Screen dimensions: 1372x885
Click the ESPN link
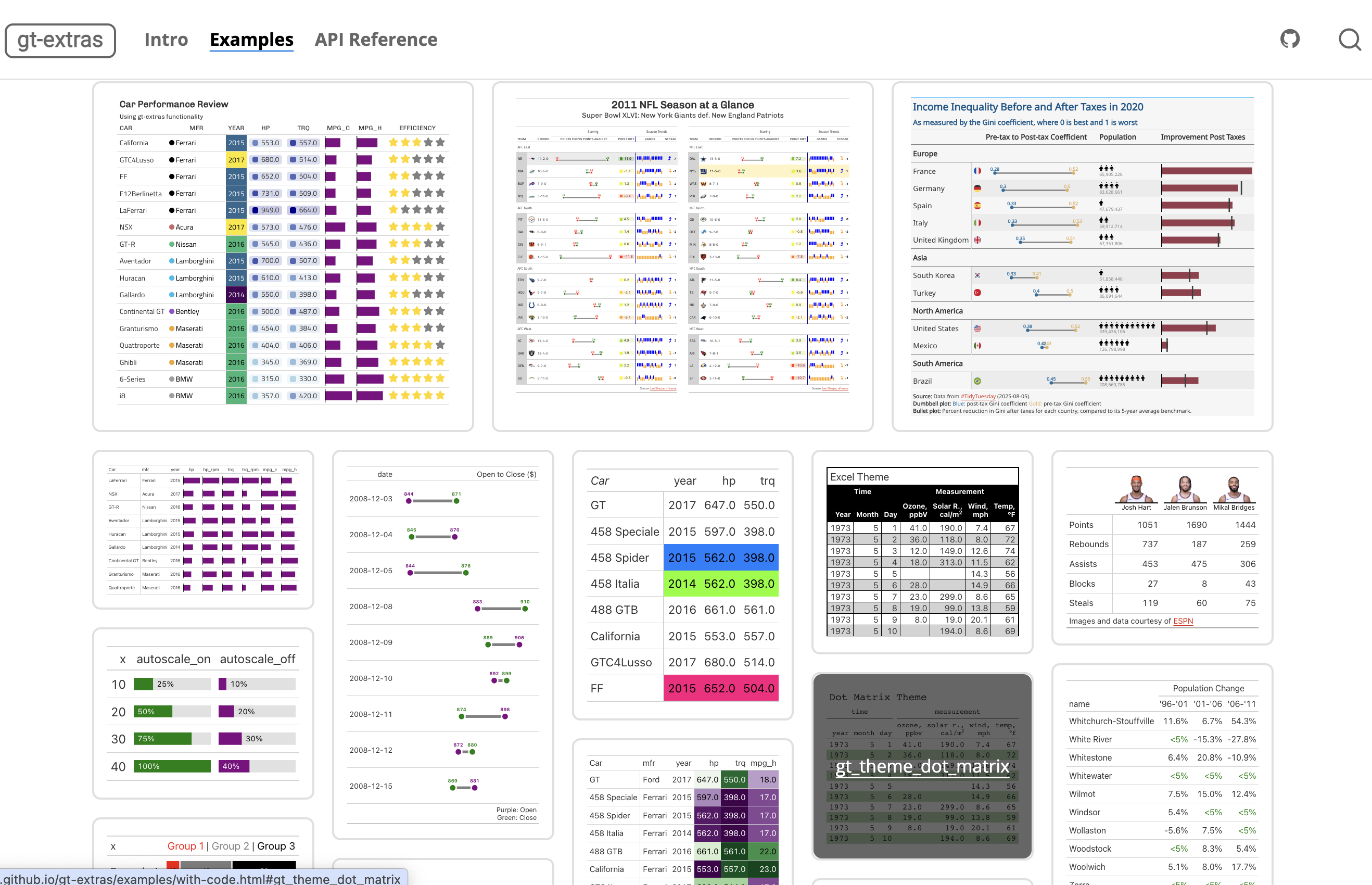pos(1183,621)
